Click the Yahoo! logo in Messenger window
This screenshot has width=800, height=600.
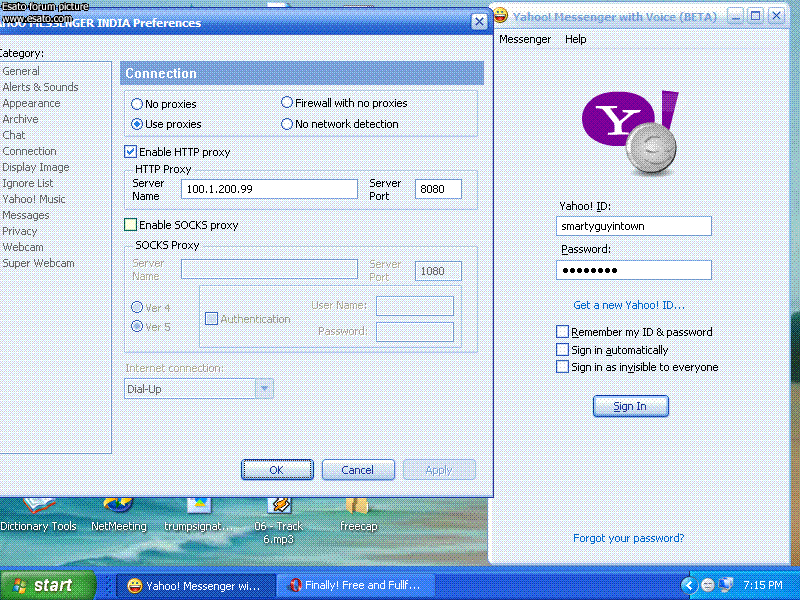(x=631, y=133)
